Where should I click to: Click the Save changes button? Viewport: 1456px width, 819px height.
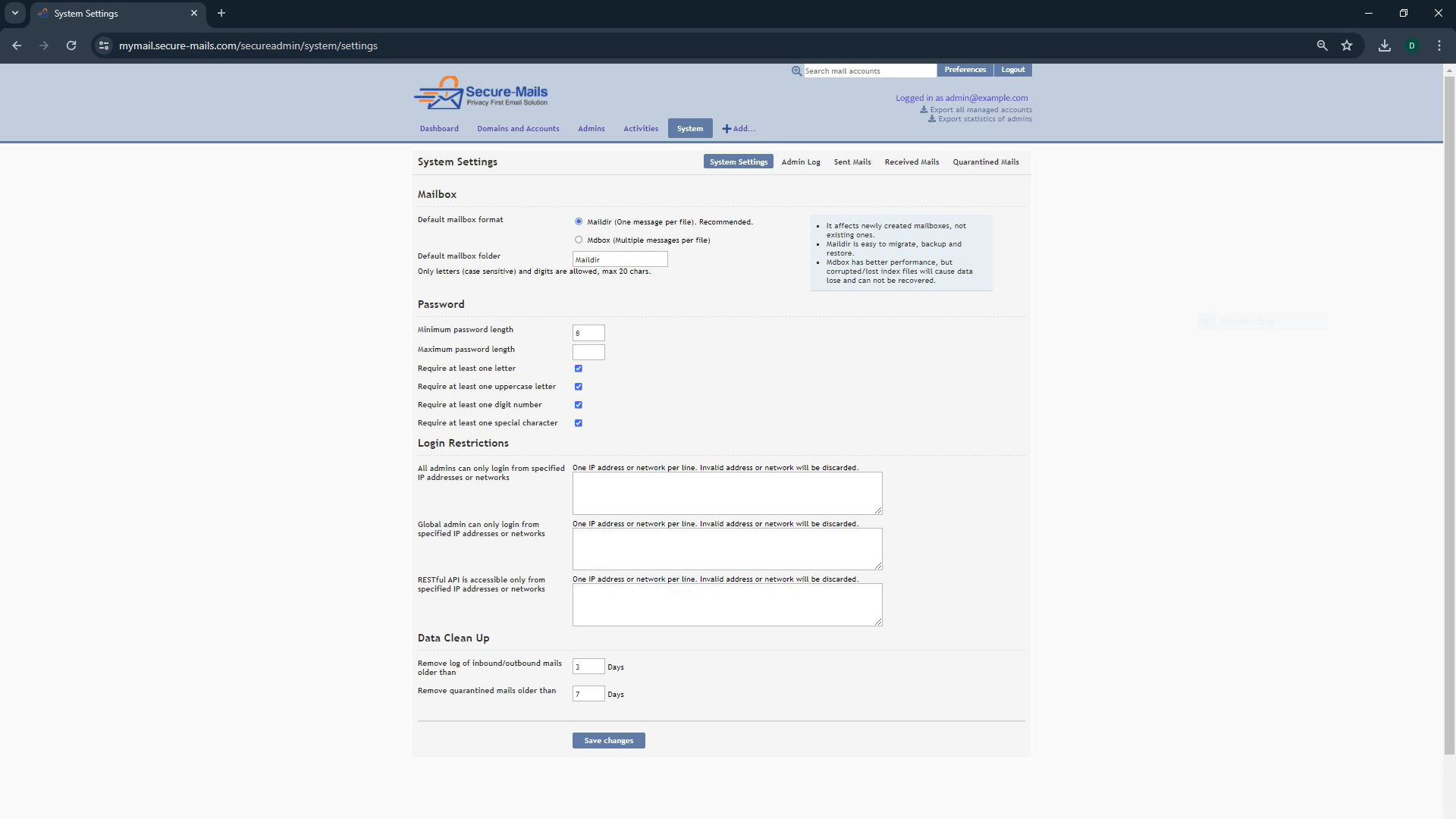pos(608,740)
